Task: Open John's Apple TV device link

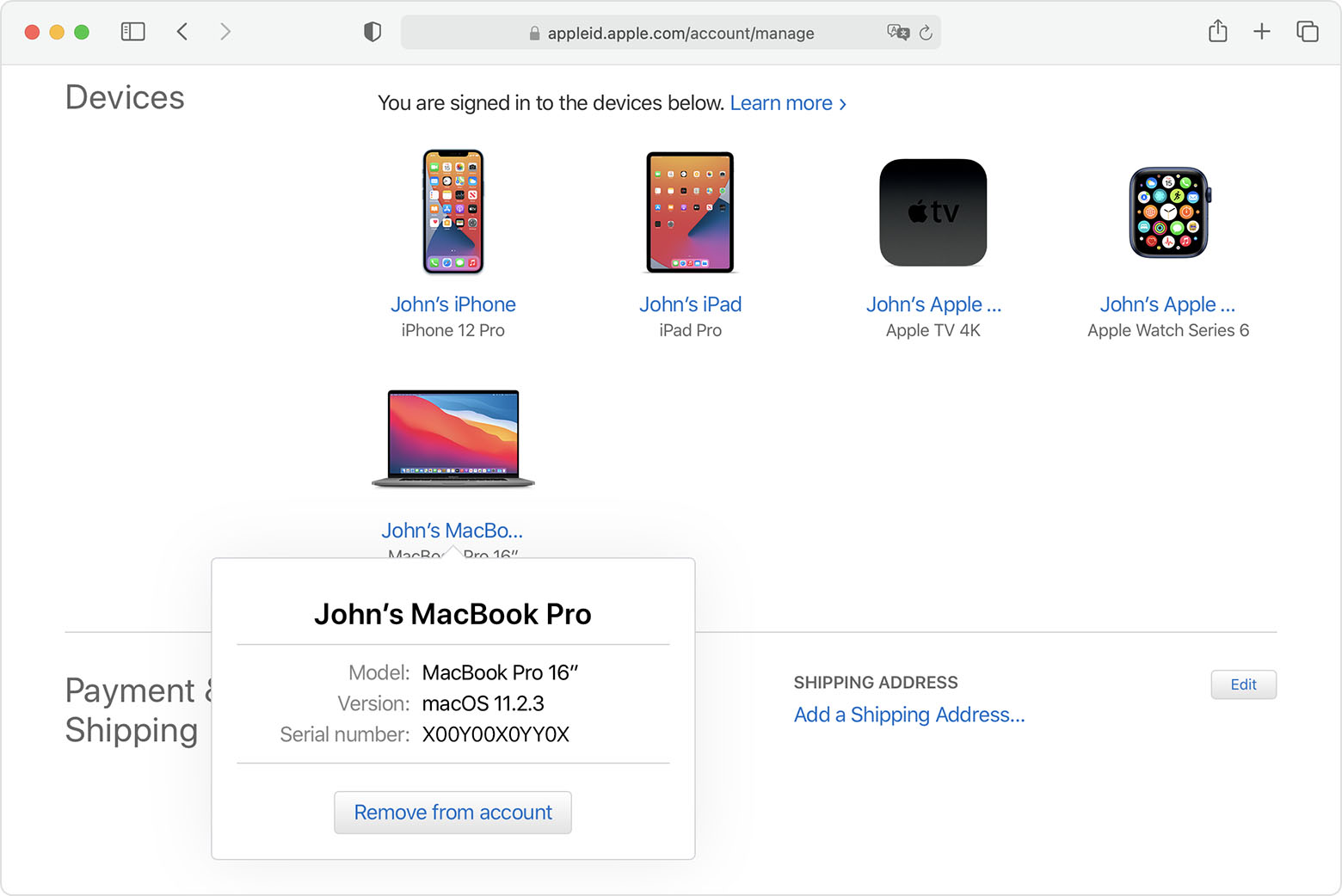Action: coord(933,304)
